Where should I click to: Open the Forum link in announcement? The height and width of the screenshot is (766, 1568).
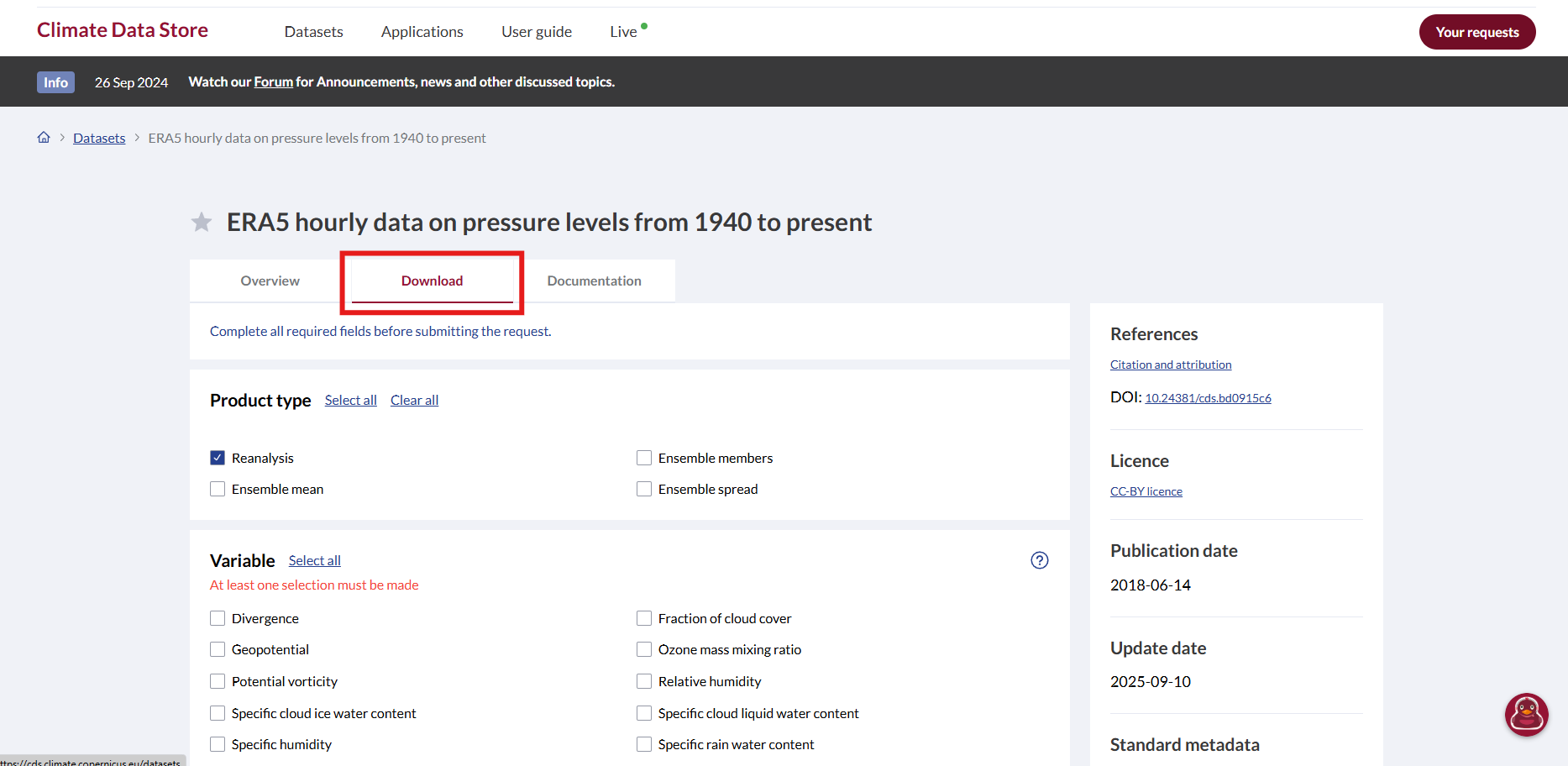tap(273, 82)
